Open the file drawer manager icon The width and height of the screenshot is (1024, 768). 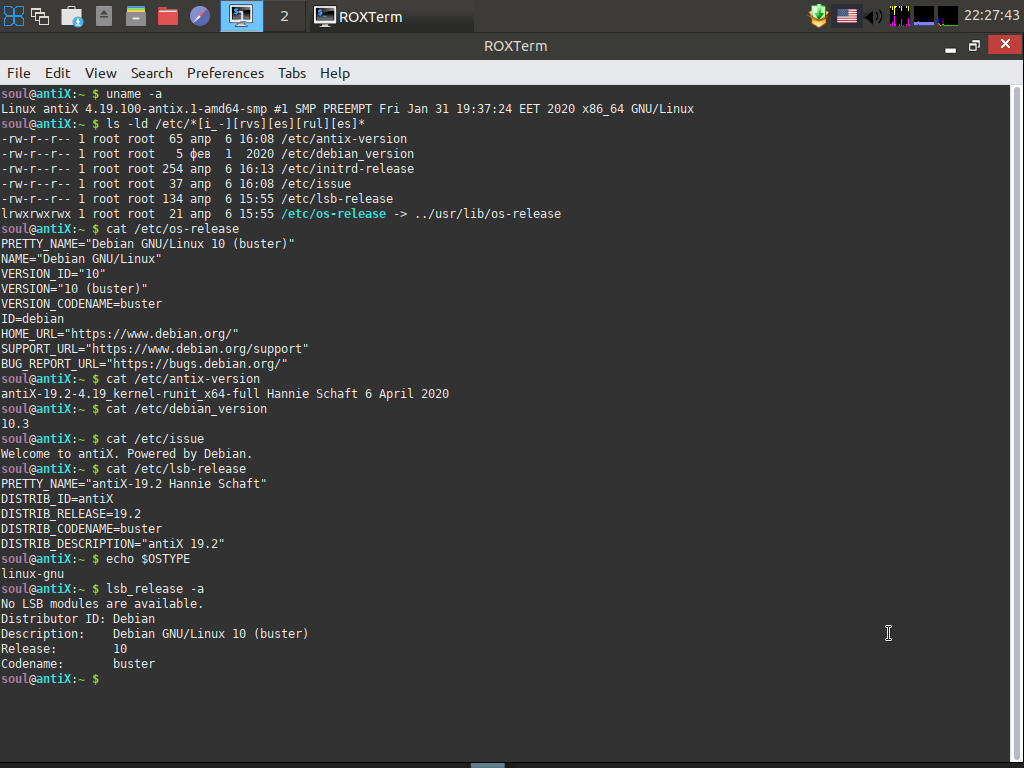click(136, 16)
